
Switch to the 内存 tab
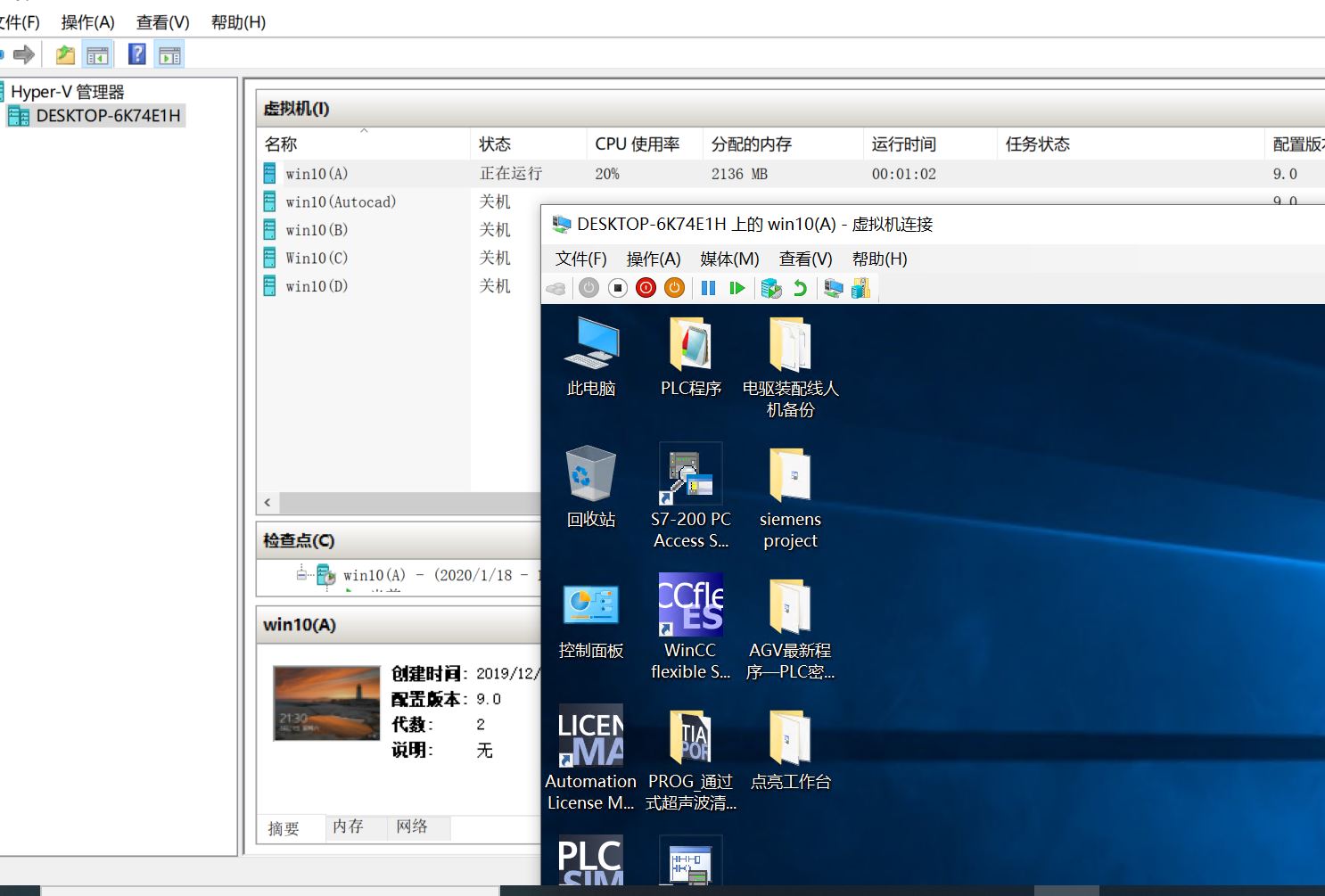point(348,827)
